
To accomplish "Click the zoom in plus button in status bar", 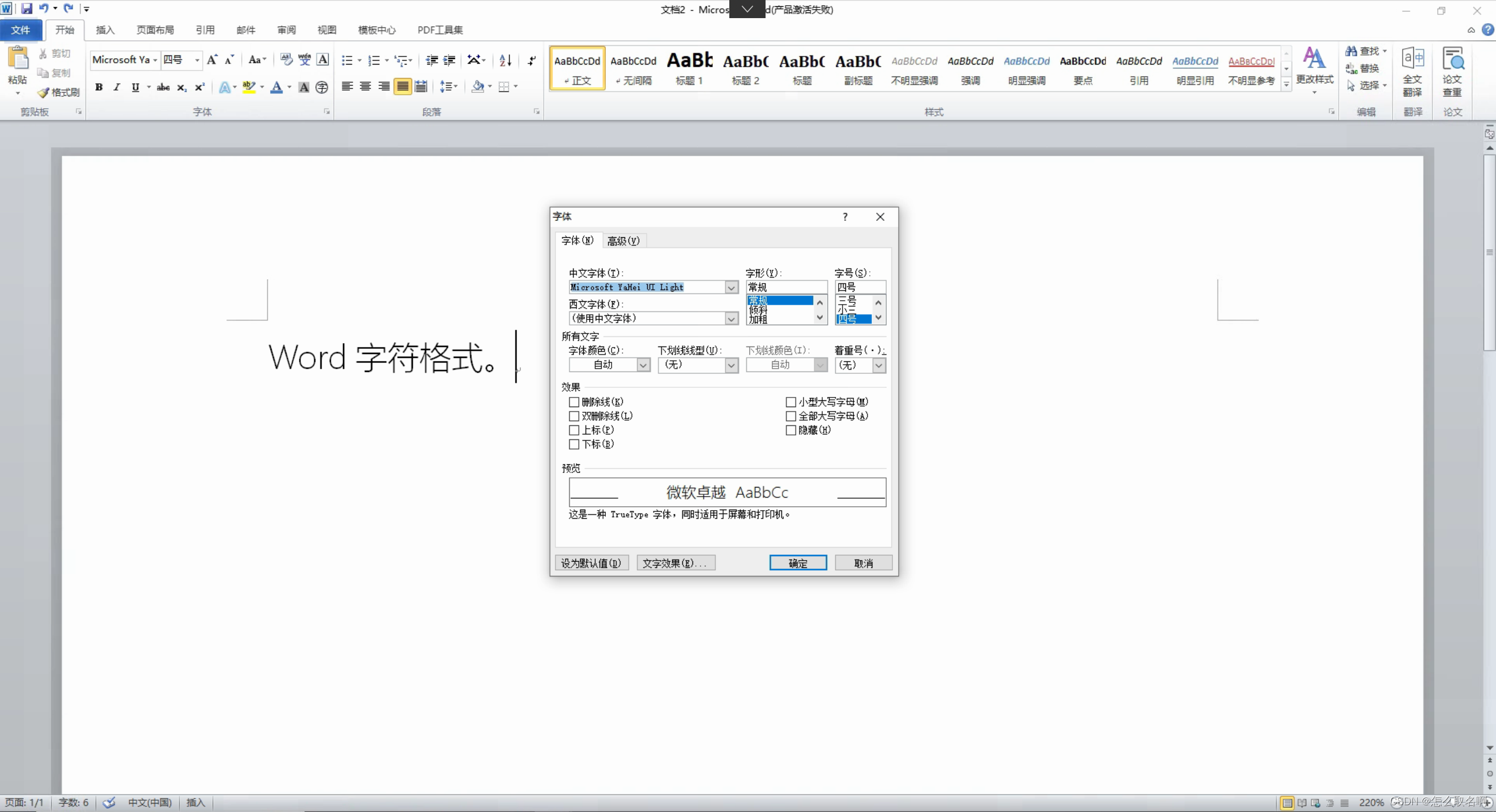I will pyautogui.click(x=1488, y=803).
